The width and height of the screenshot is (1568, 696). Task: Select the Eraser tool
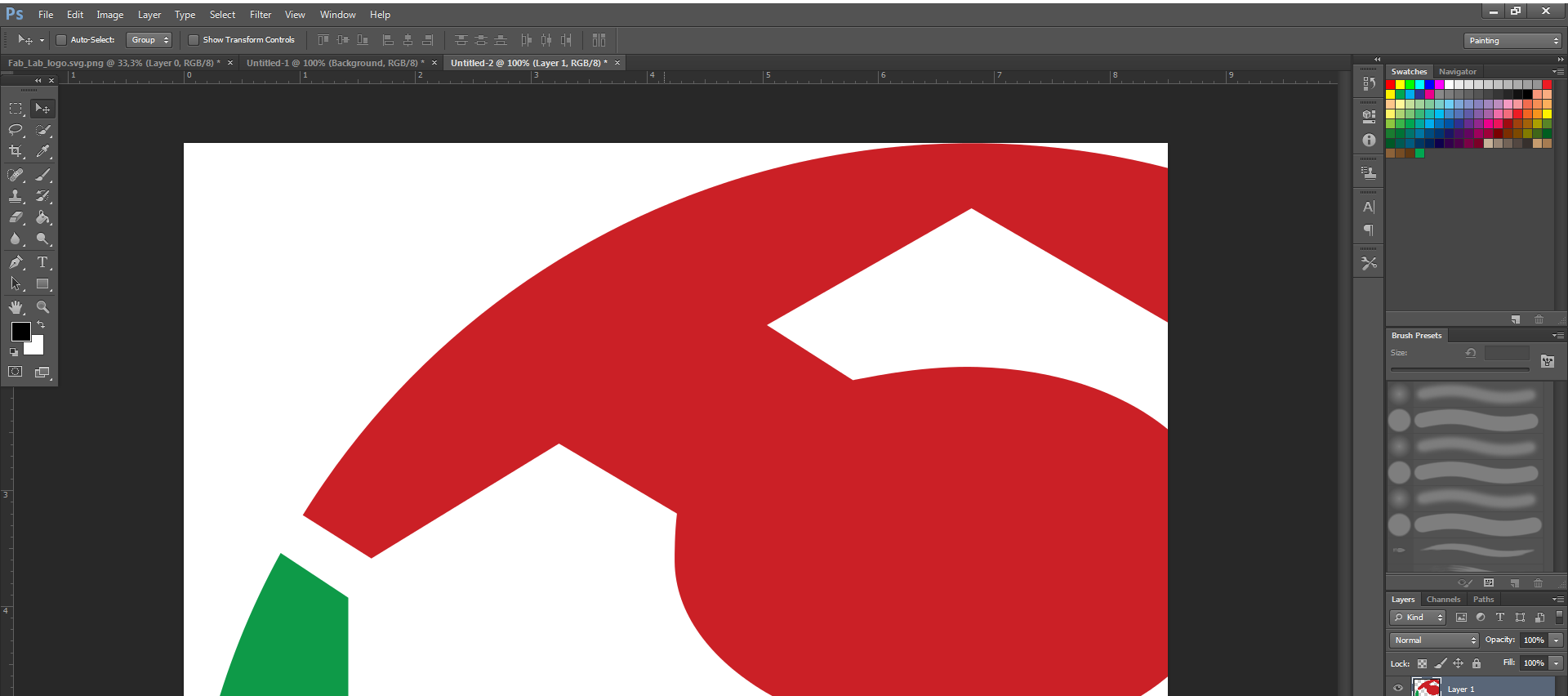tap(16, 217)
